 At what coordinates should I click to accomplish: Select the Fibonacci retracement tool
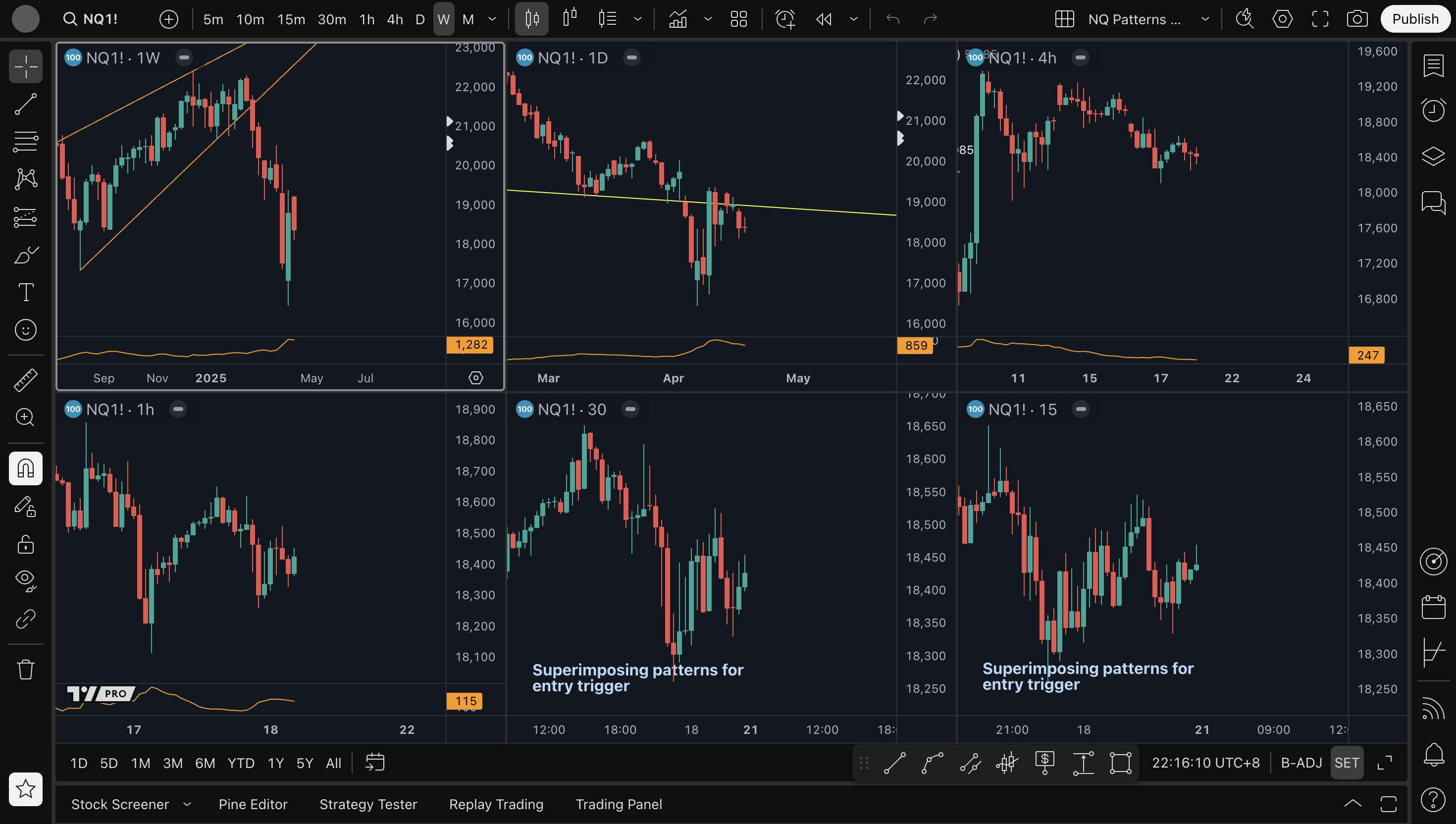[25, 141]
